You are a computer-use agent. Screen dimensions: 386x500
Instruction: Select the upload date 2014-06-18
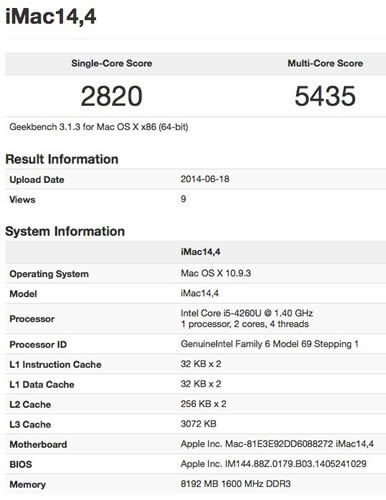pos(205,179)
